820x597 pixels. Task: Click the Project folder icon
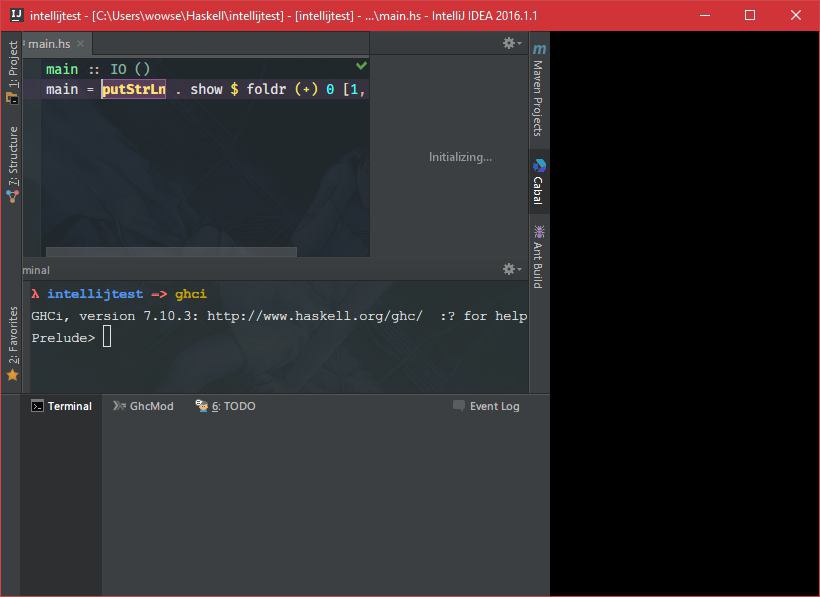pyautogui.click(x=12, y=98)
